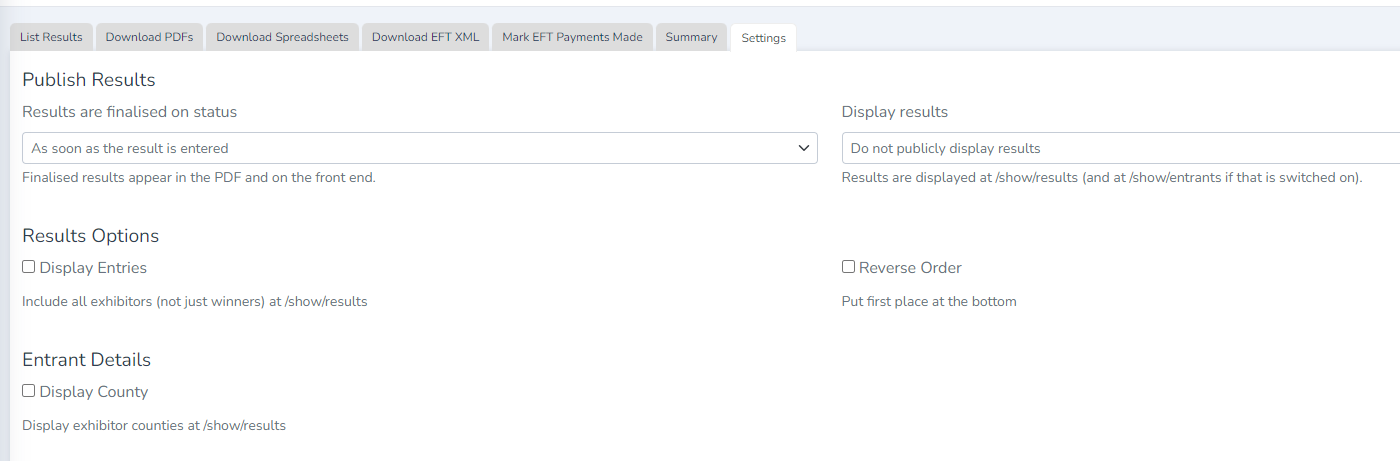Open the Mark EFT Payments Made tab

coord(572,37)
